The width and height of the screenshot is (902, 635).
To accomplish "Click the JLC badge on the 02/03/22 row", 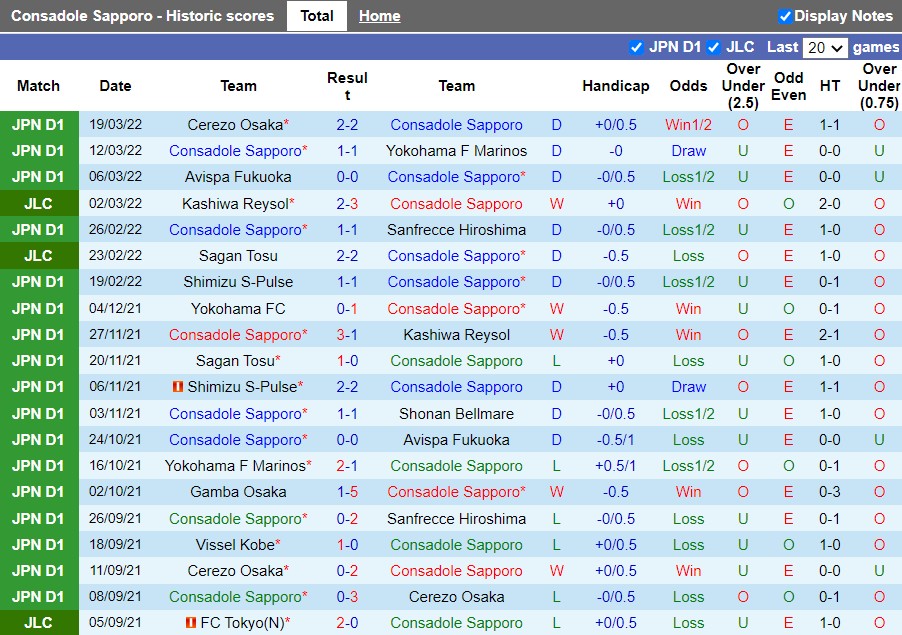I will (x=39, y=203).
